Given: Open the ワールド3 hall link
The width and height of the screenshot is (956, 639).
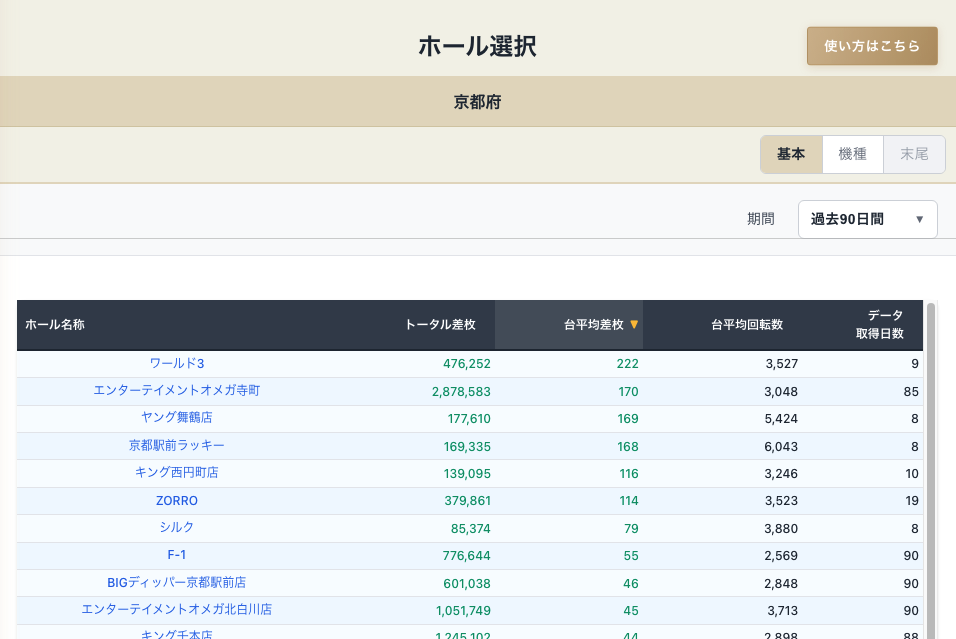Looking at the screenshot, I should tap(177, 363).
